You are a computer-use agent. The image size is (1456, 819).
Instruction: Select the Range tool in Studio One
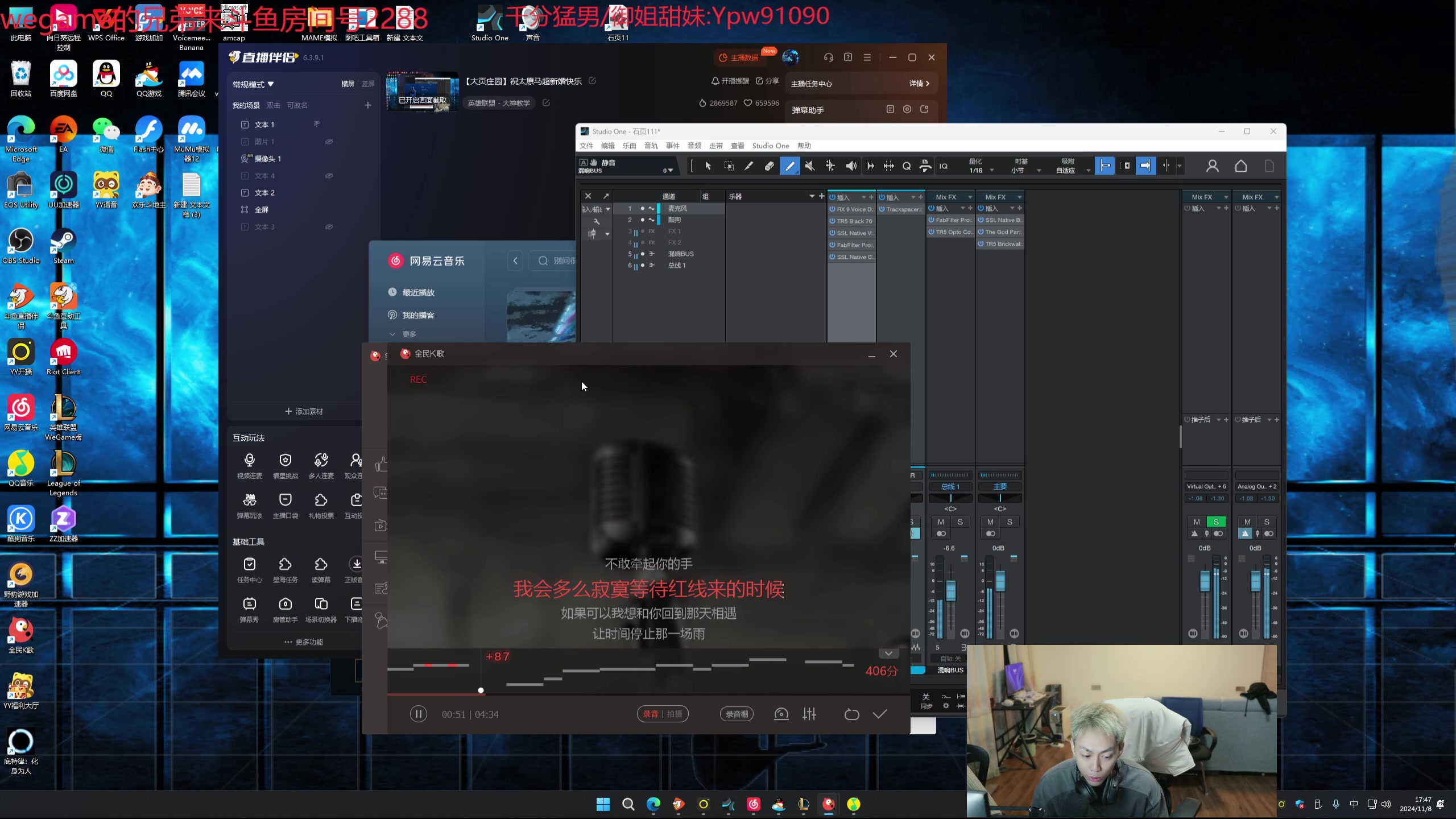coord(729,166)
